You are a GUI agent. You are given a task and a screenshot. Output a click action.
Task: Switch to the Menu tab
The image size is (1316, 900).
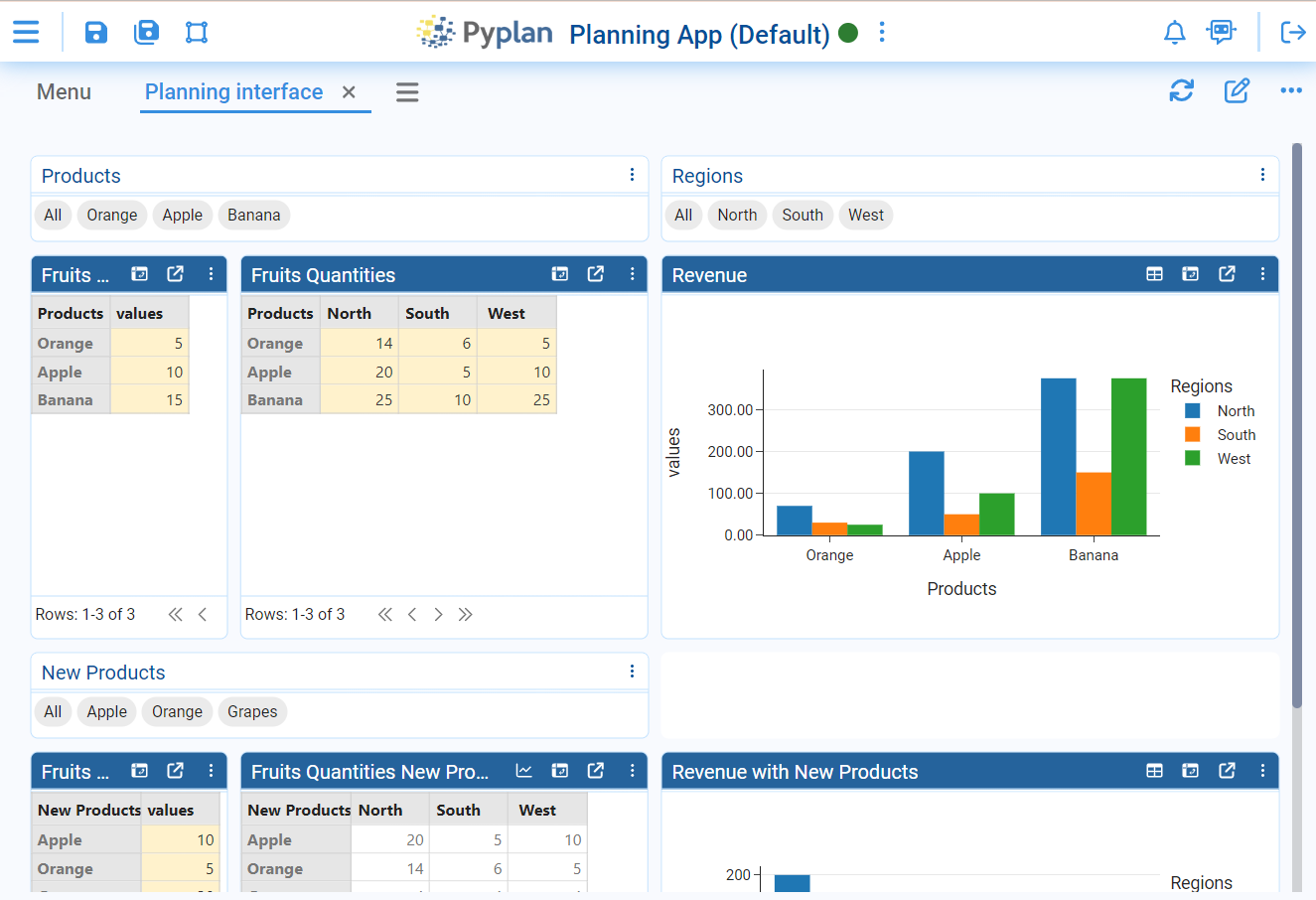coord(64,91)
